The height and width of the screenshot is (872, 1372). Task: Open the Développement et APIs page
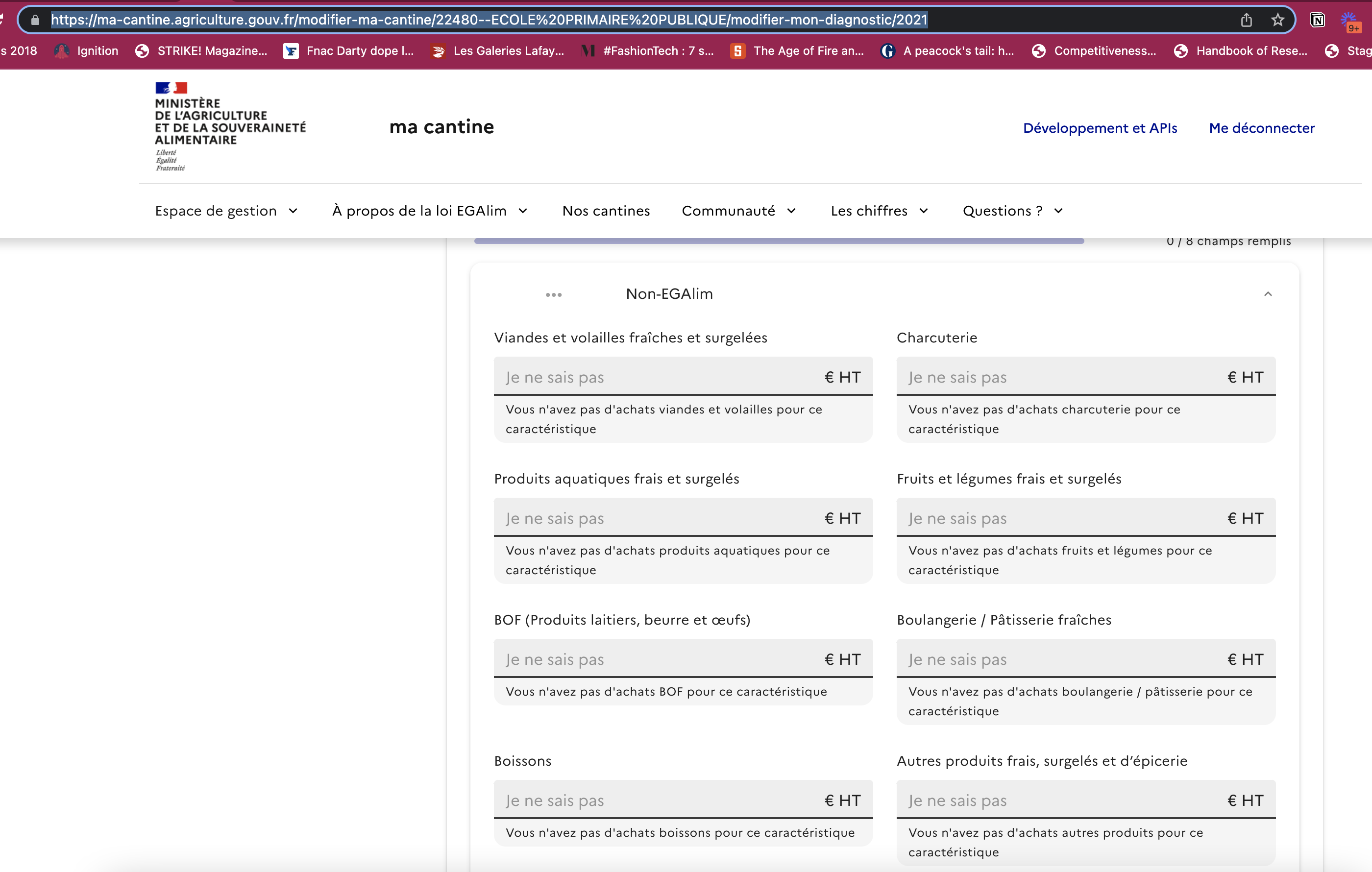[1100, 127]
